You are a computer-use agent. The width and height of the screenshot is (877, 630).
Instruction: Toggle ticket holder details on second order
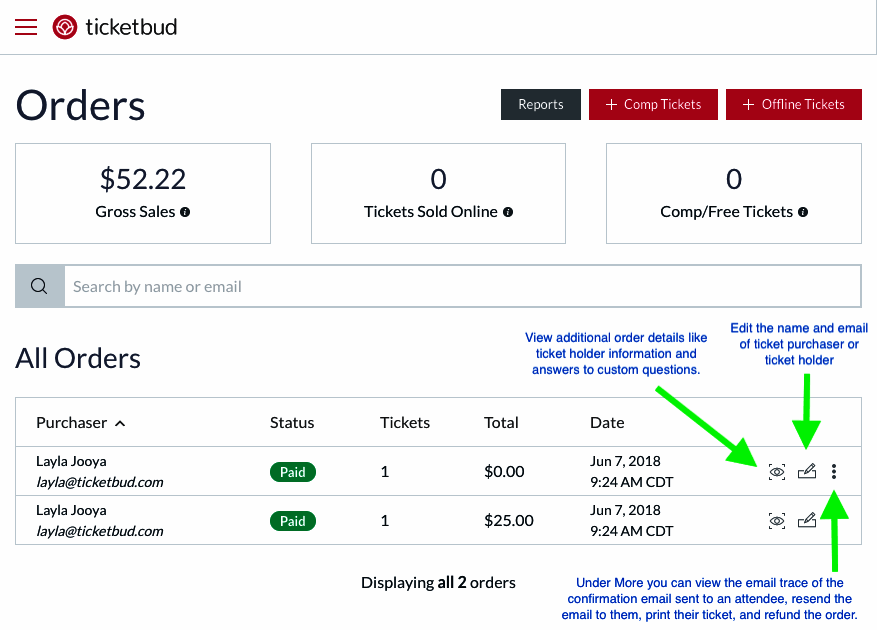(x=777, y=520)
